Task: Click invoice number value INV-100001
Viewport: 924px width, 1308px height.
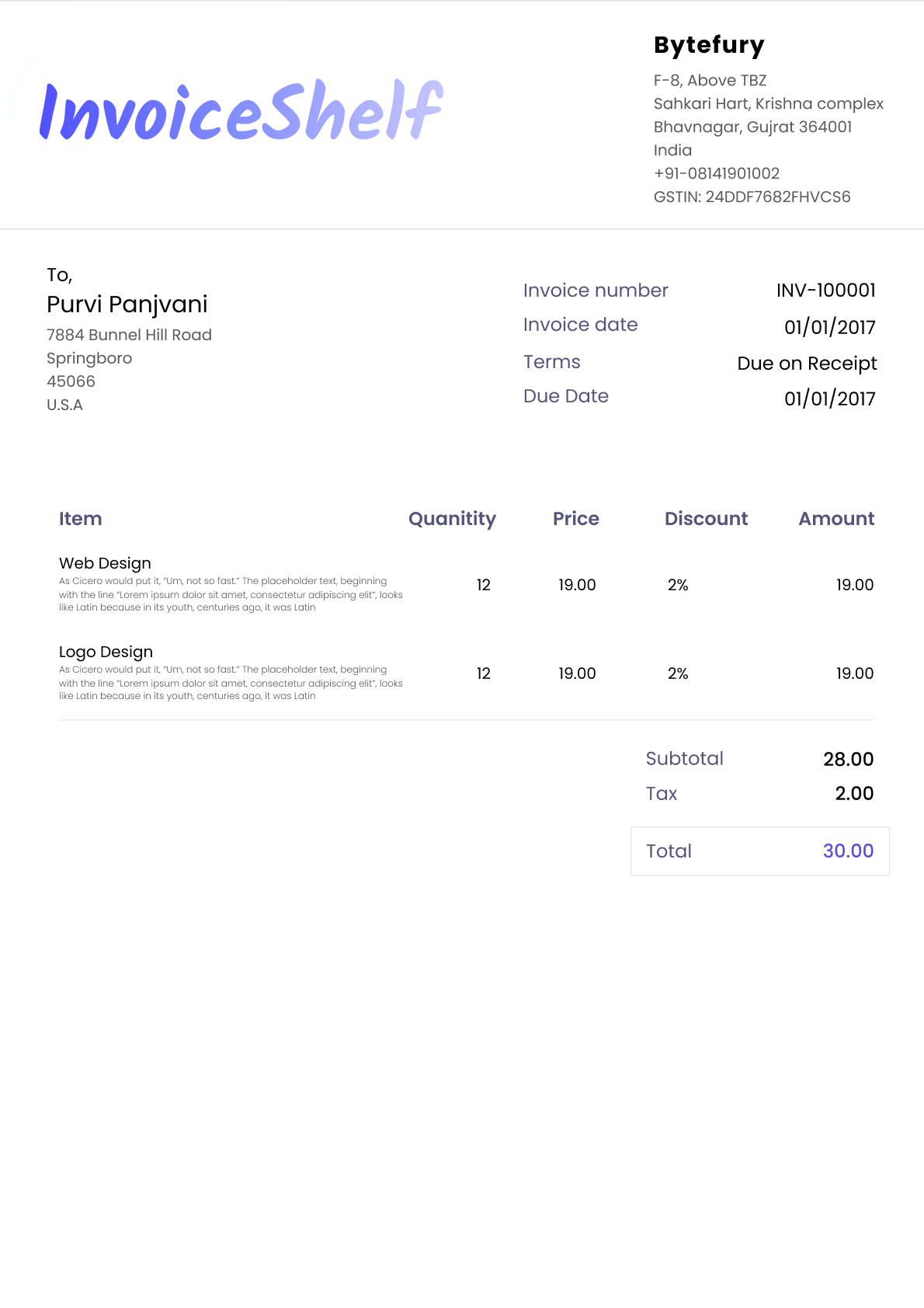Action: (825, 290)
